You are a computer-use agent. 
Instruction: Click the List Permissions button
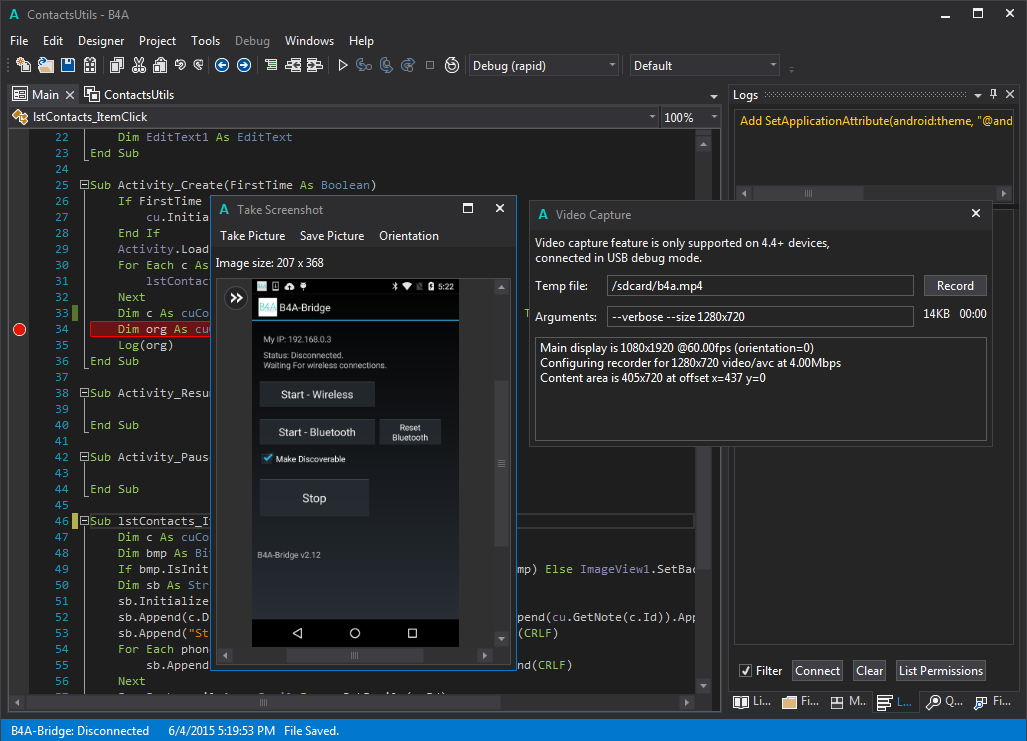point(940,671)
